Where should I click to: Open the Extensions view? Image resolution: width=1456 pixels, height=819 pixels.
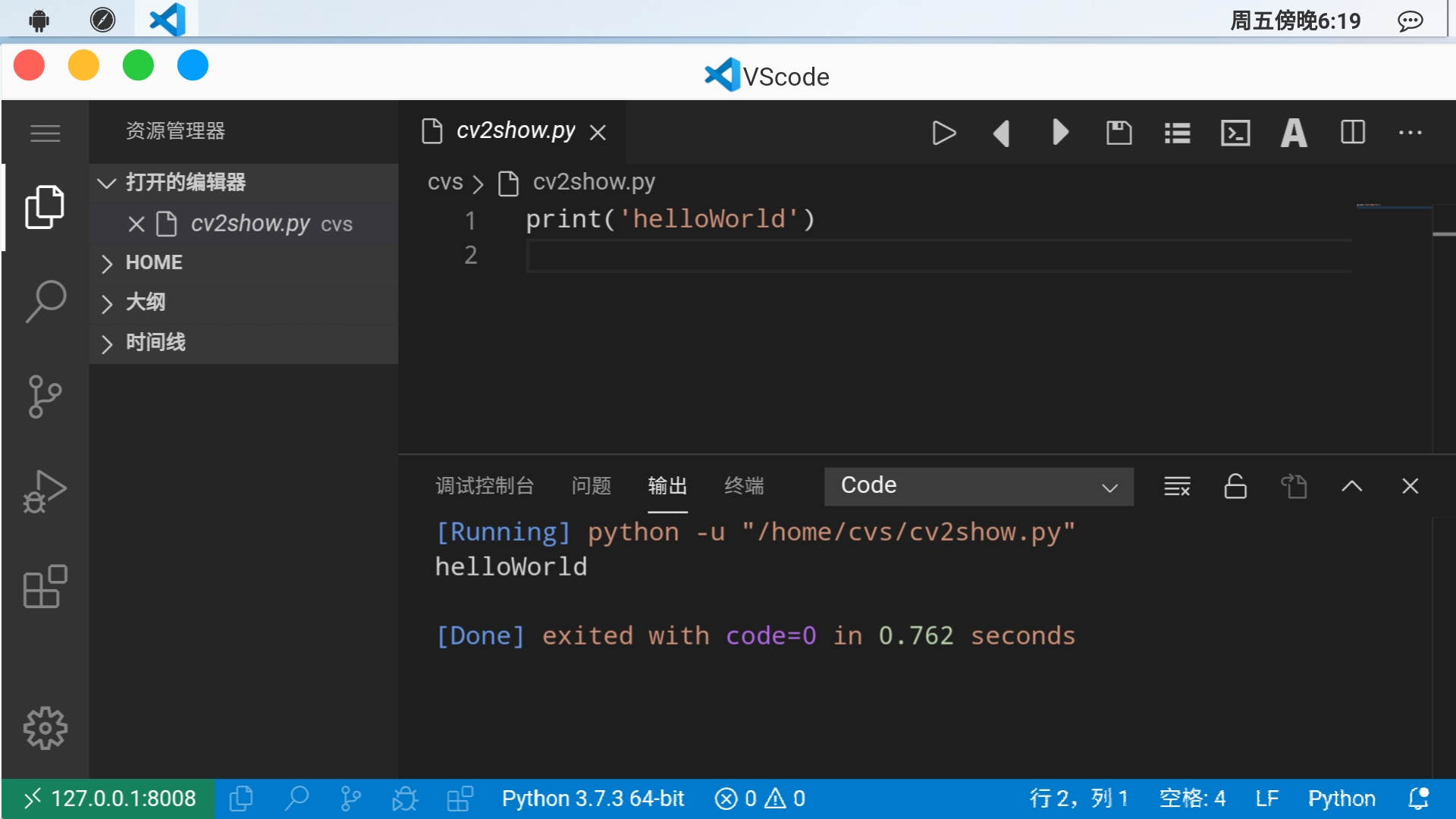pos(45,586)
